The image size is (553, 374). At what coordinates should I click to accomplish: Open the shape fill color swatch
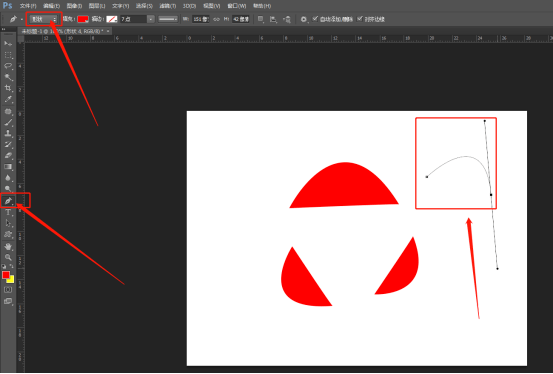[x=83, y=19]
